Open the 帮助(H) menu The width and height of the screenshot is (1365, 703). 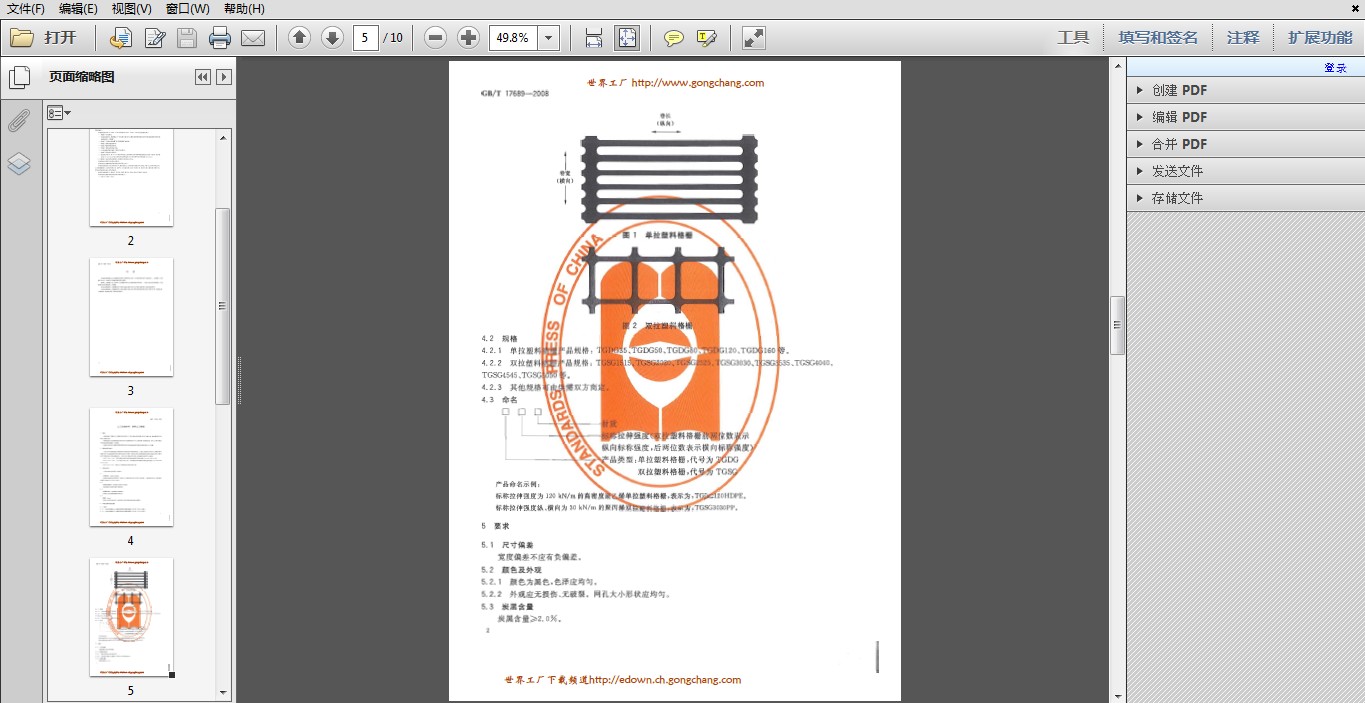point(244,9)
